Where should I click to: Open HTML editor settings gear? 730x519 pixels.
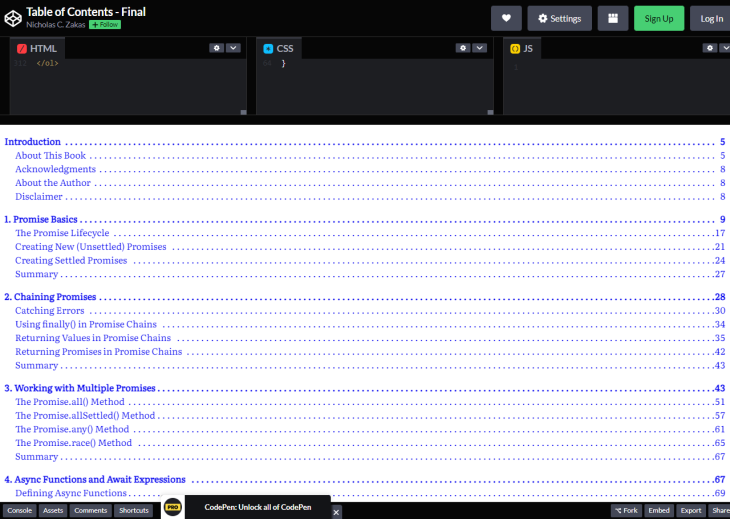pyautogui.click(x=216, y=48)
